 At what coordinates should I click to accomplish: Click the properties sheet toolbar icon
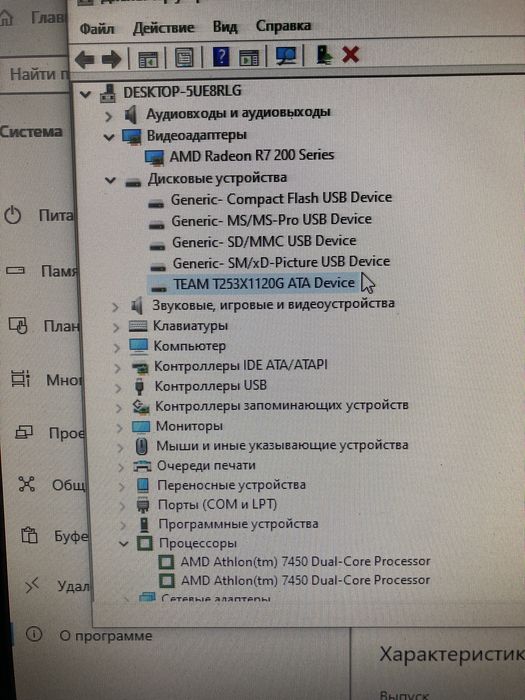point(184,58)
